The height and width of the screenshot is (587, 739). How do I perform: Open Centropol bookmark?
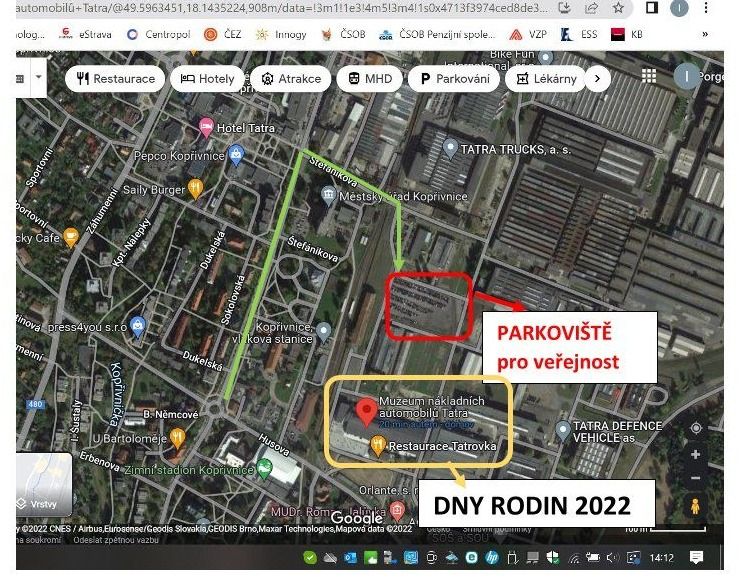(159, 34)
